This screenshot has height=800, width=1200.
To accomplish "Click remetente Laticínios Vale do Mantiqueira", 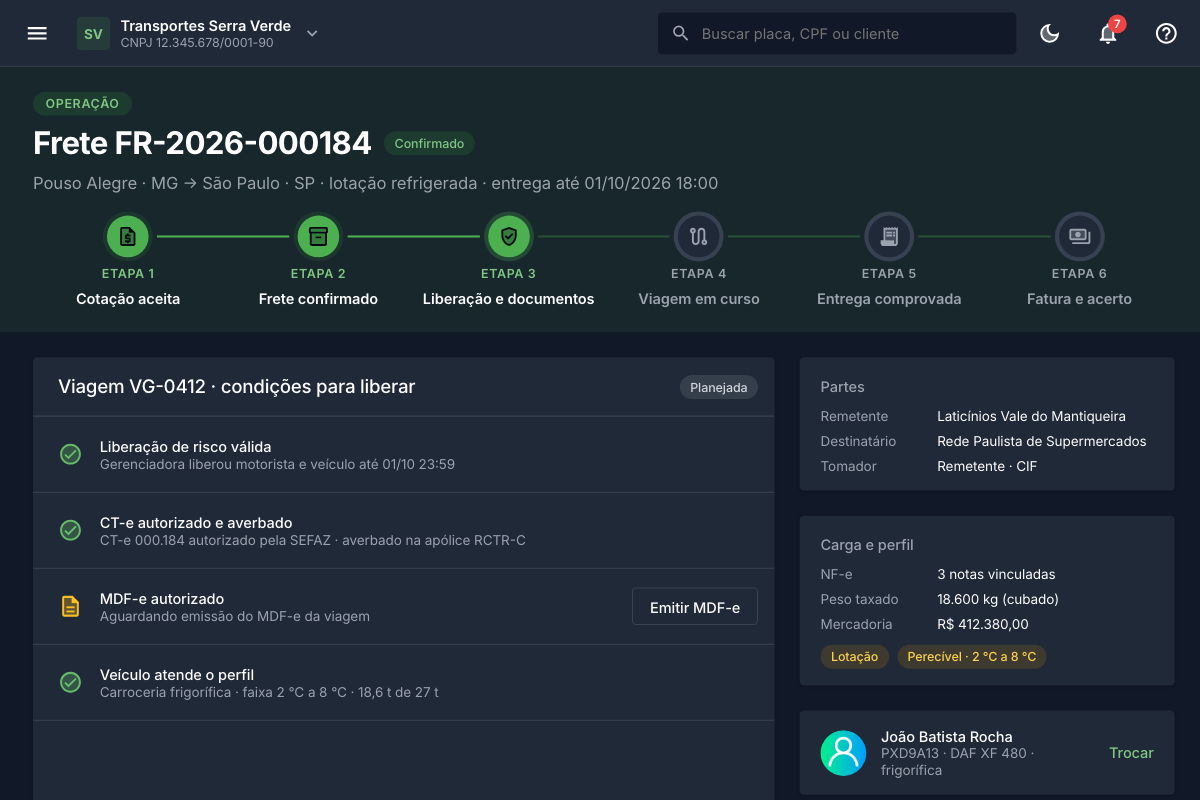I will (x=1031, y=416).
